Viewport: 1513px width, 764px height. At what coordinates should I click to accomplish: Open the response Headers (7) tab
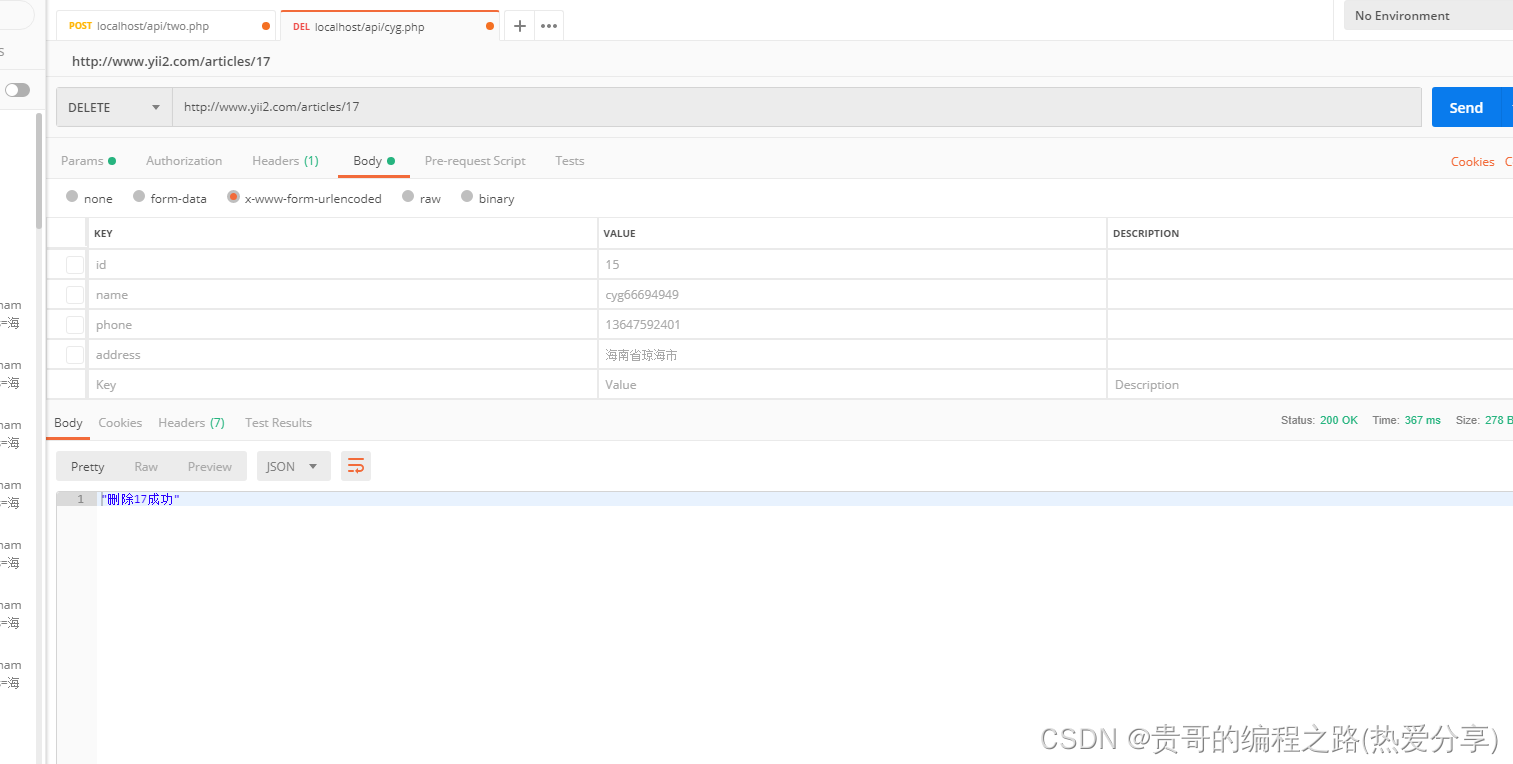pyautogui.click(x=191, y=423)
